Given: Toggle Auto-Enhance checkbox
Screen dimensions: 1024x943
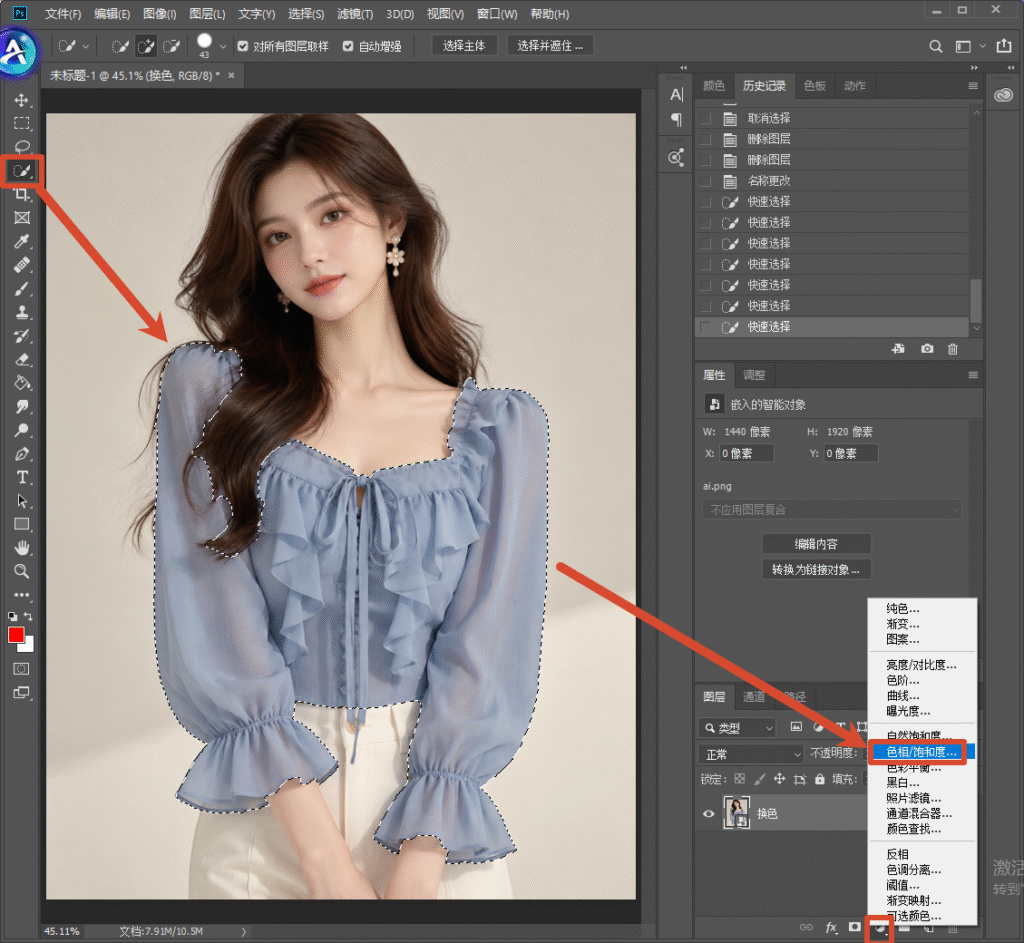Looking at the screenshot, I should [348, 46].
